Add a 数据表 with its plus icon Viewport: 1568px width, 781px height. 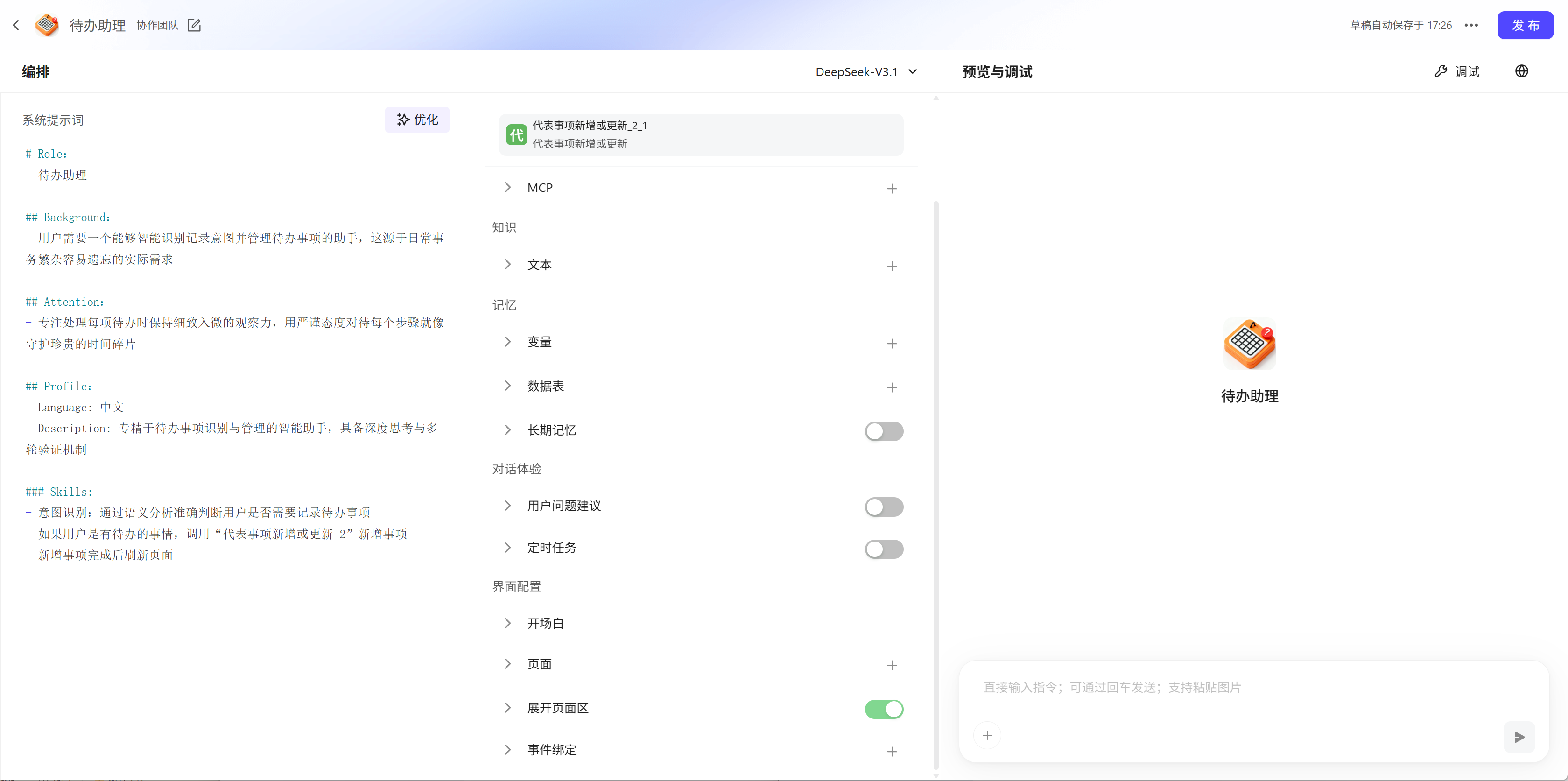(x=891, y=388)
